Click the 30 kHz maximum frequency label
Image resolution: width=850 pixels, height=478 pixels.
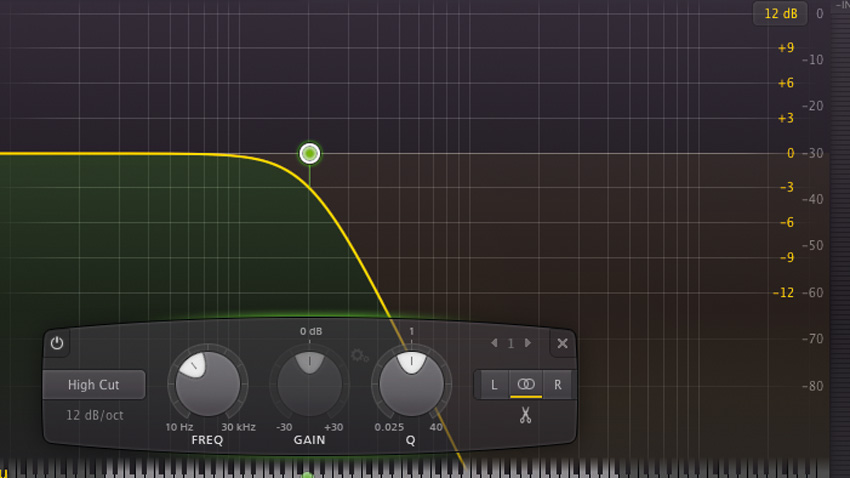tap(239, 427)
